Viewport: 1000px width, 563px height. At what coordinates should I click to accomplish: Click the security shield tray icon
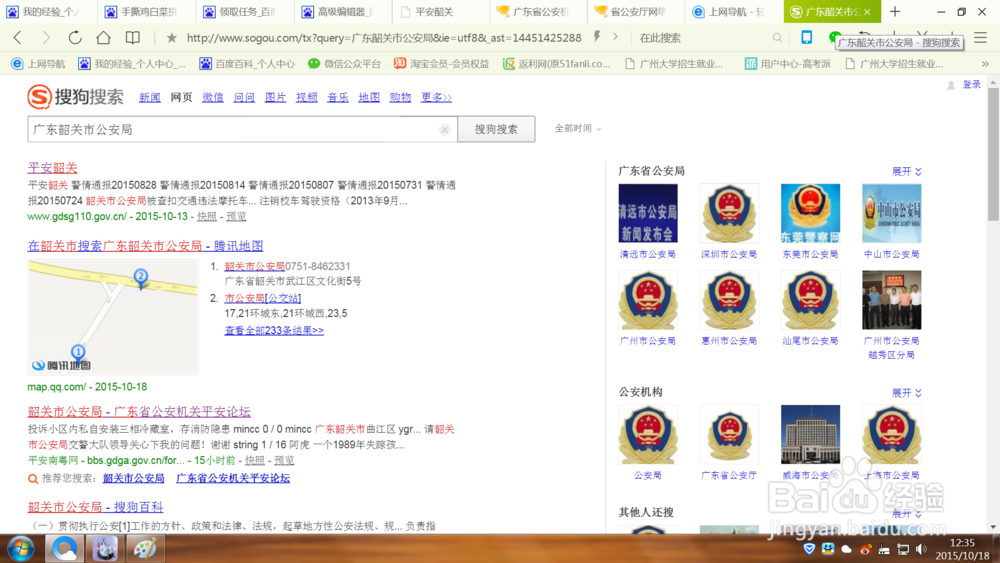pyautogui.click(x=809, y=549)
